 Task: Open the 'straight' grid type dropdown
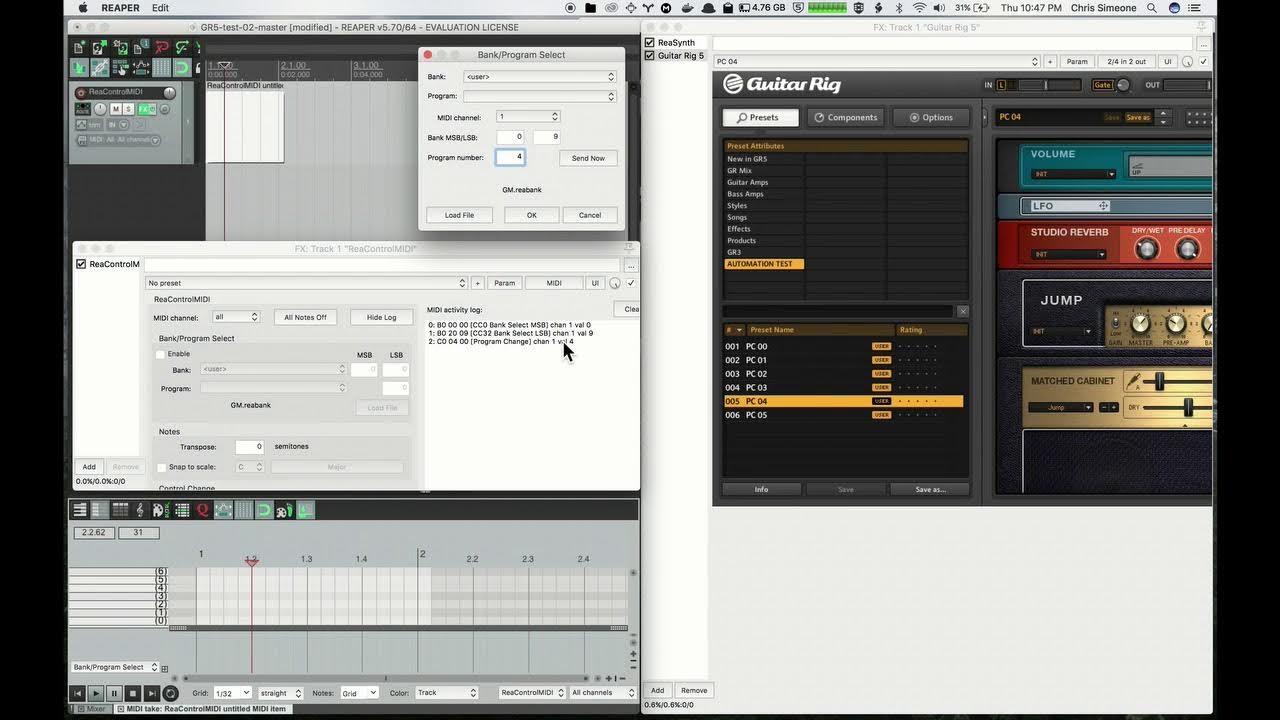click(x=281, y=693)
